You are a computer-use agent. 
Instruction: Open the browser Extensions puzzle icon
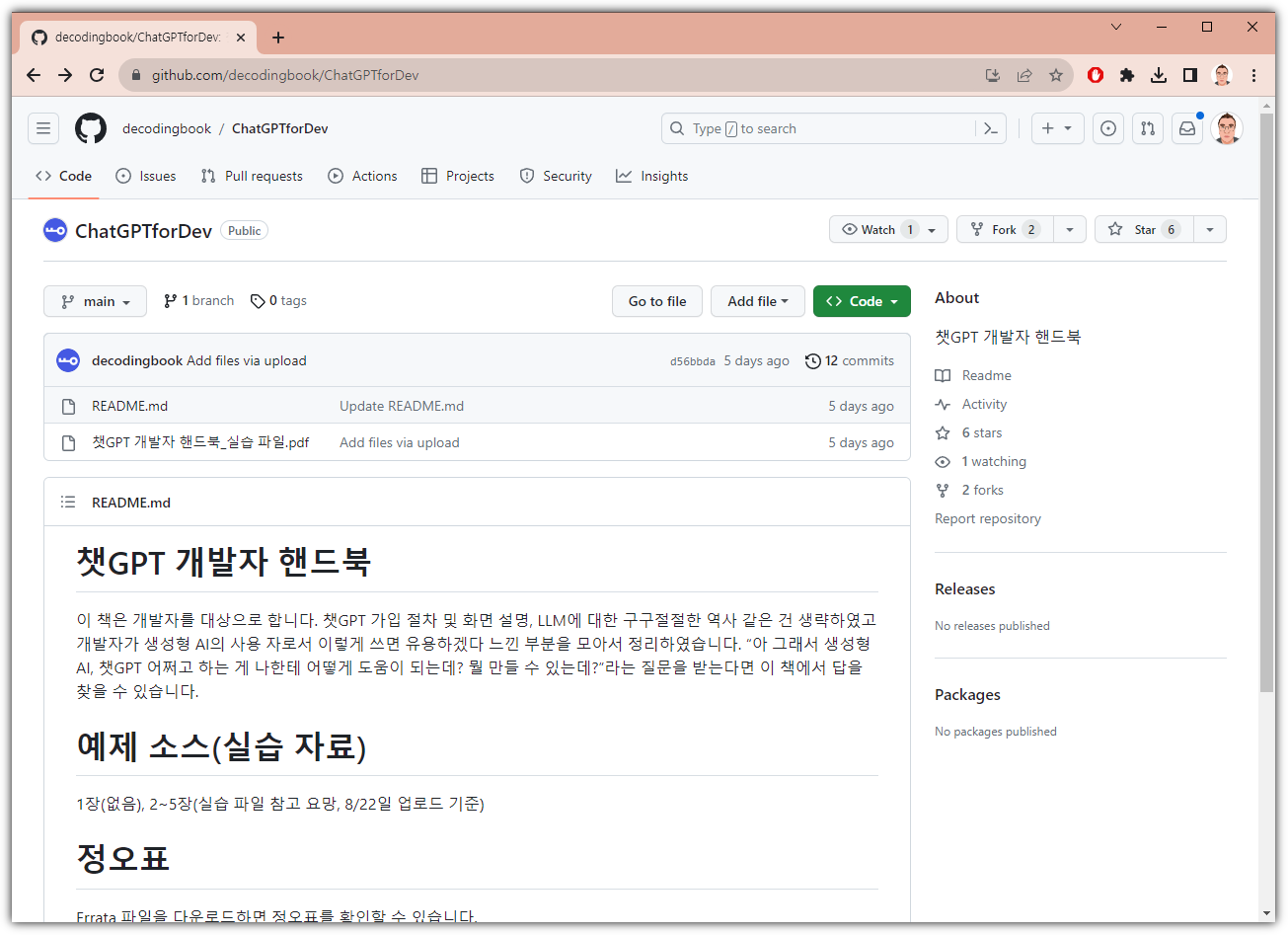[x=1127, y=75]
